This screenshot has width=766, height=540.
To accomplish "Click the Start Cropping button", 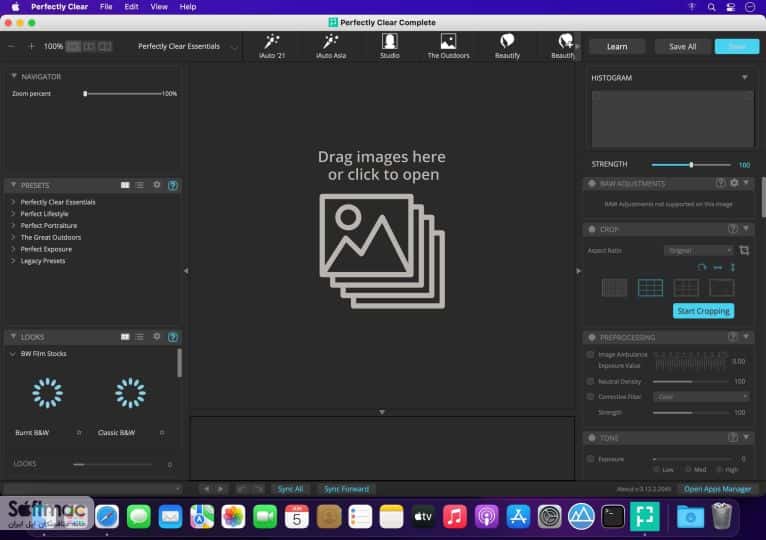I will (x=703, y=311).
